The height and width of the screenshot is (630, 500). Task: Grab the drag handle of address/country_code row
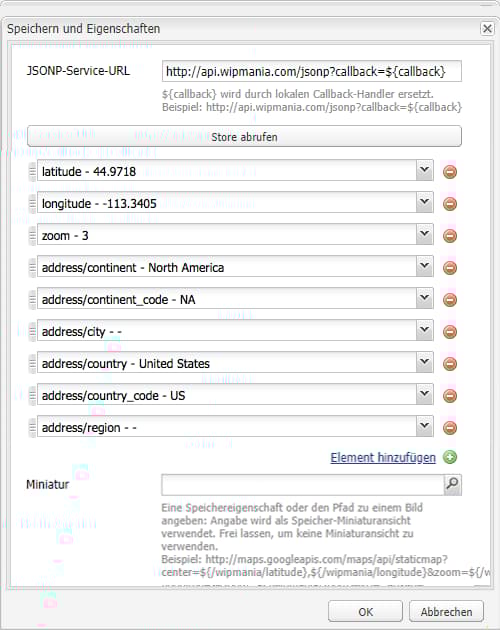[32, 396]
